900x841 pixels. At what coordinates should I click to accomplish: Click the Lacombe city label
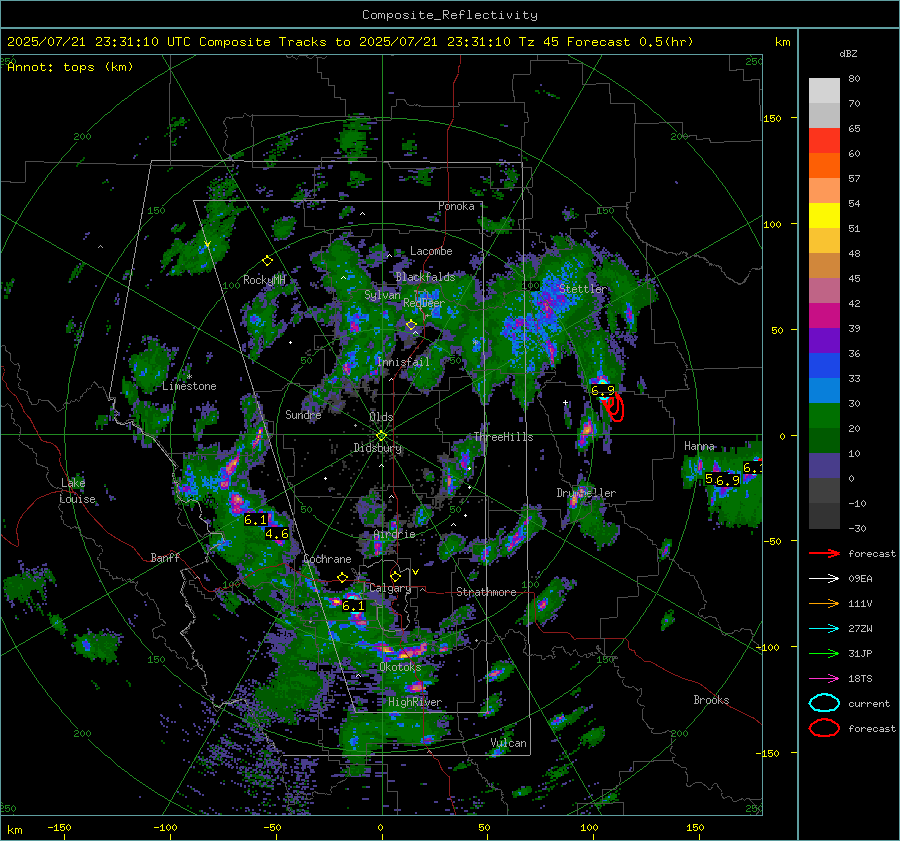point(431,251)
